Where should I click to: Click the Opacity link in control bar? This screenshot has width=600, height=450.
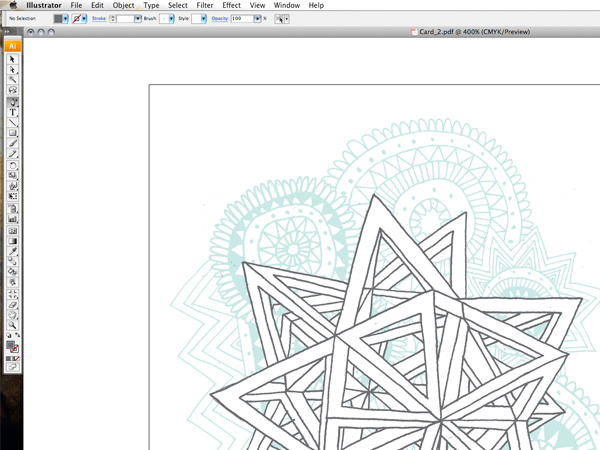[x=218, y=18]
